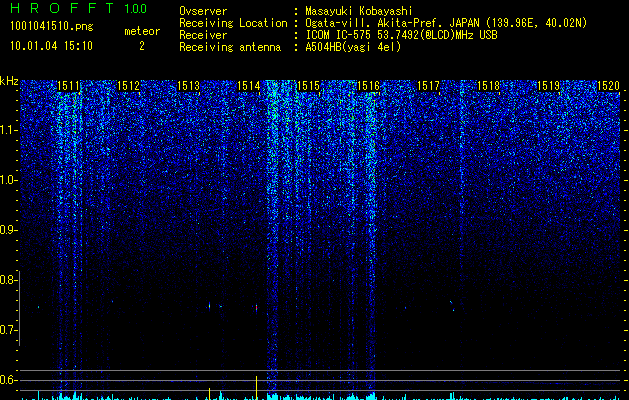The height and width of the screenshot is (400, 629).
Task: Click the A504HB(yagi 4el) antenna text
Action: coord(353,47)
